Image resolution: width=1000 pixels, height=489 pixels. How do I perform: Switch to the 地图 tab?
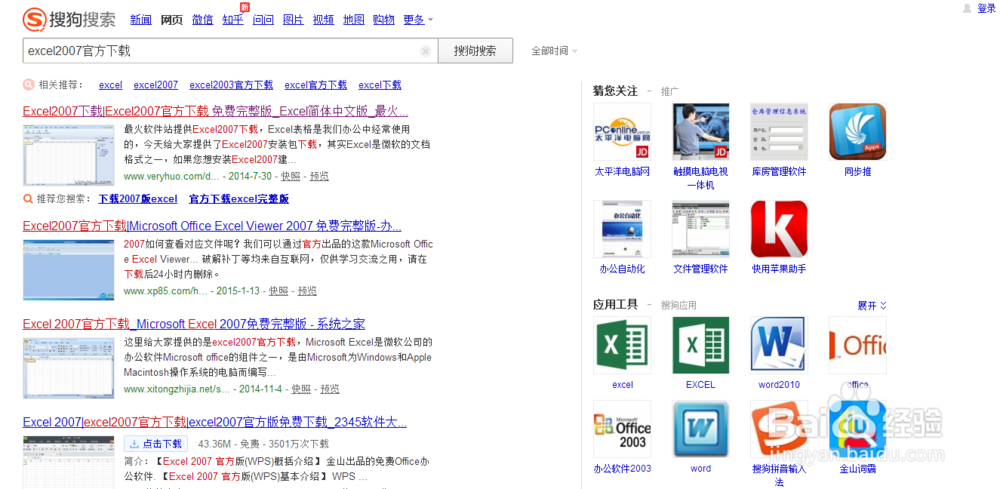coord(353,20)
